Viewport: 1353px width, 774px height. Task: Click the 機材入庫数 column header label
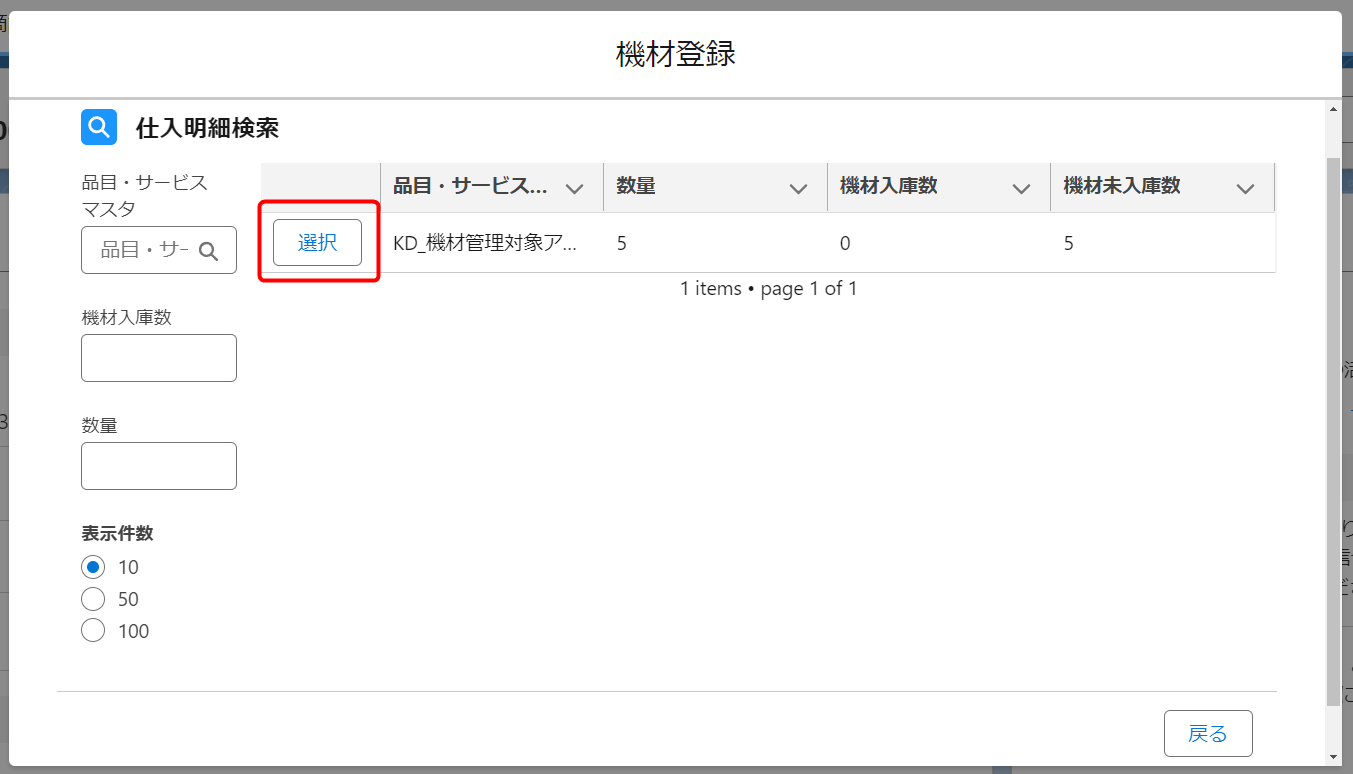click(x=888, y=186)
